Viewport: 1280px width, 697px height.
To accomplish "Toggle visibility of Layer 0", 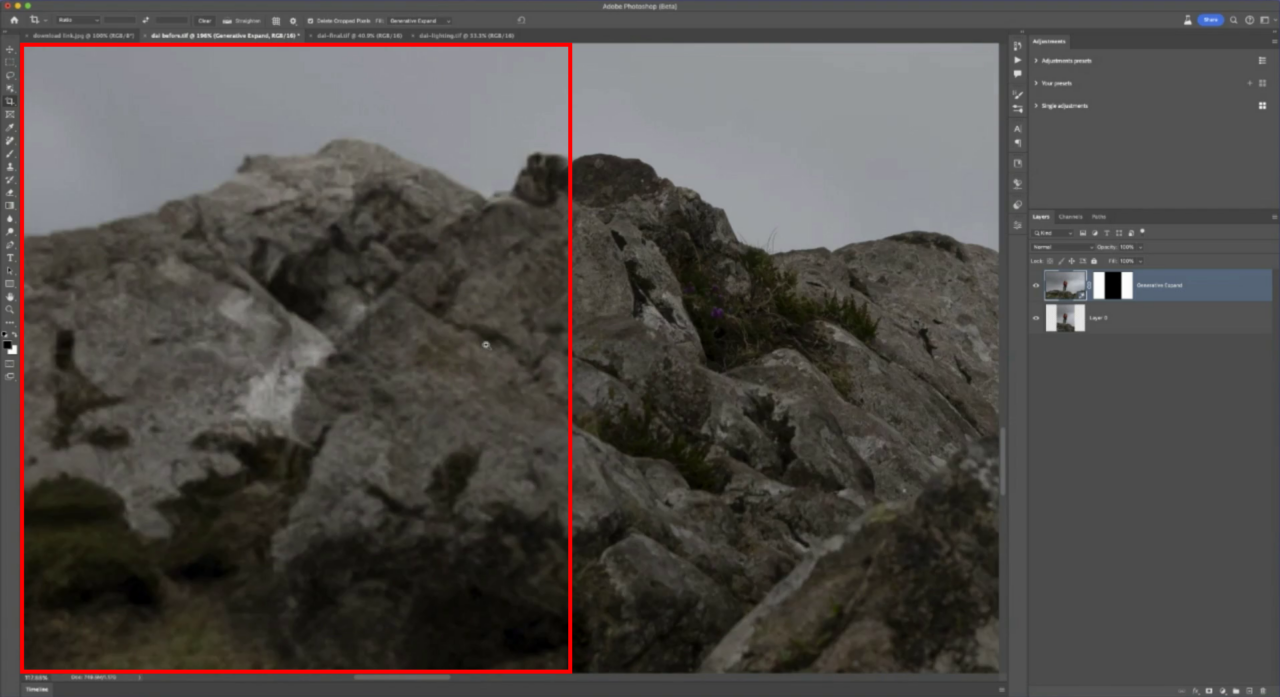I will 1036,318.
